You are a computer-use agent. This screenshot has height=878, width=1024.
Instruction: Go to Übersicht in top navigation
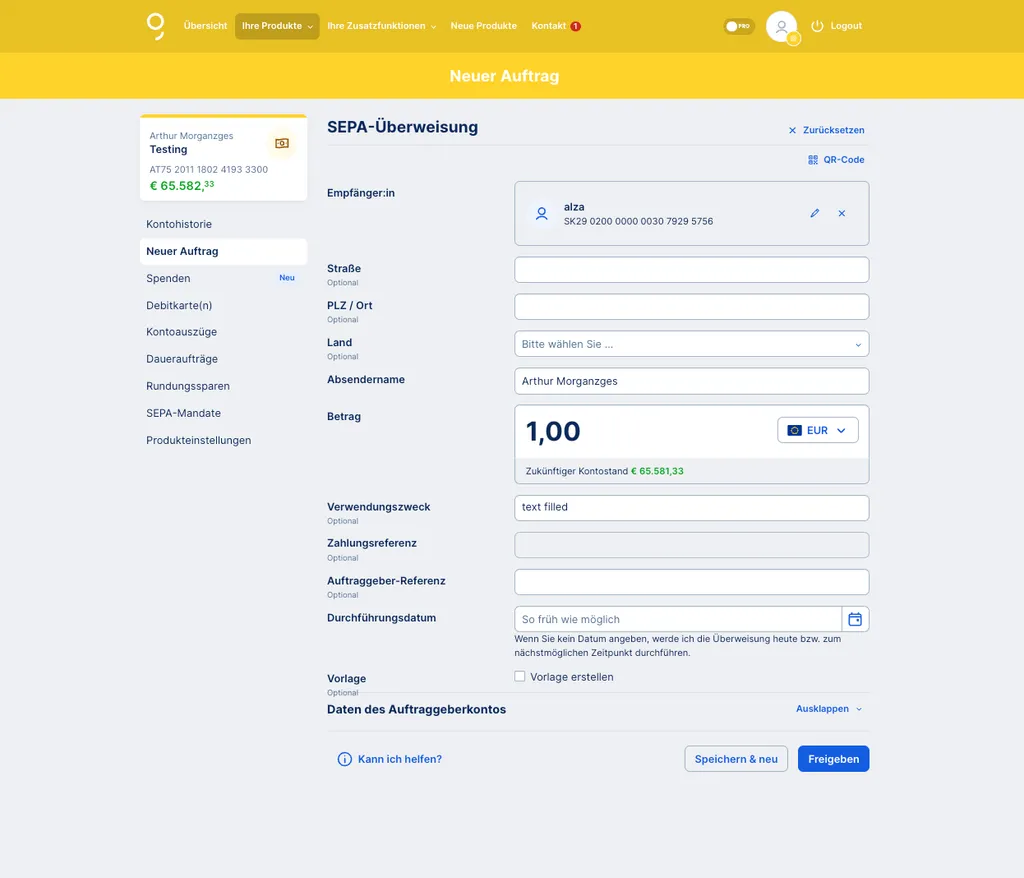point(205,26)
